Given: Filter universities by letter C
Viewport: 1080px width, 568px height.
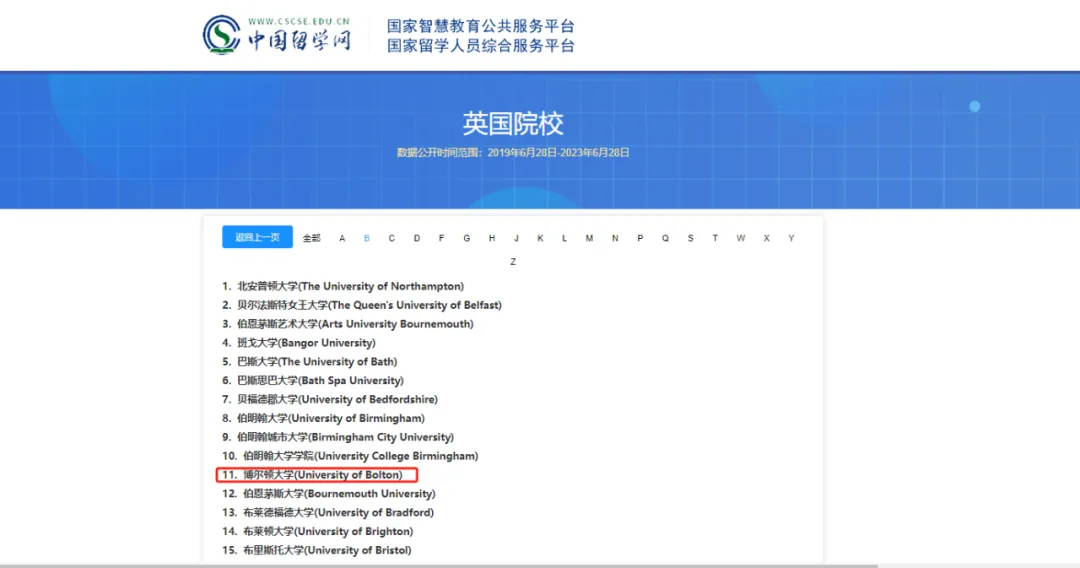Looking at the screenshot, I should pos(391,238).
